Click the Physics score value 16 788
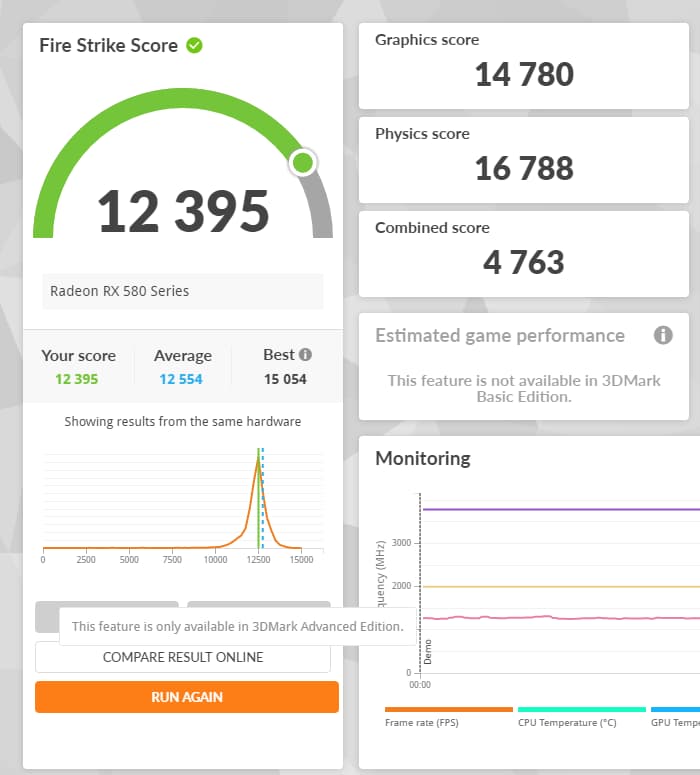Screen dimensions: 700x775 (x=524, y=169)
